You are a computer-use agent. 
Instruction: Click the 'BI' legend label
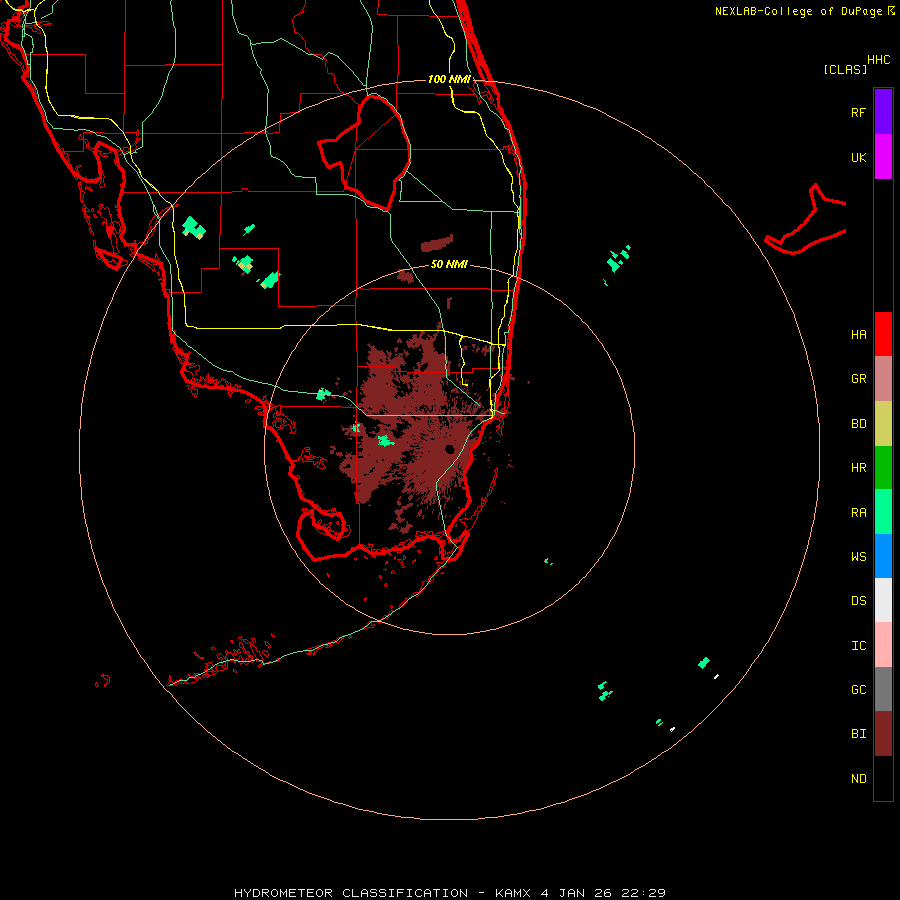coord(858,734)
